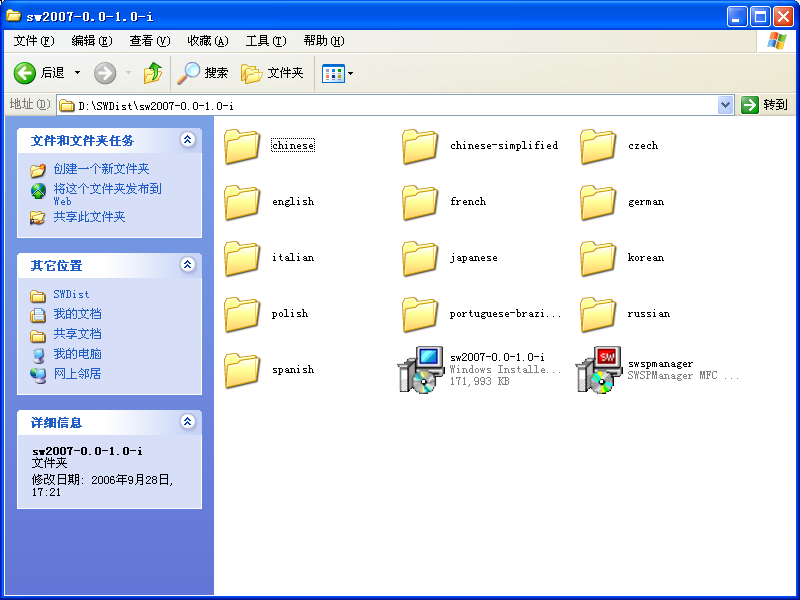
Task: Select the italian folder icon
Action: tap(242, 258)
